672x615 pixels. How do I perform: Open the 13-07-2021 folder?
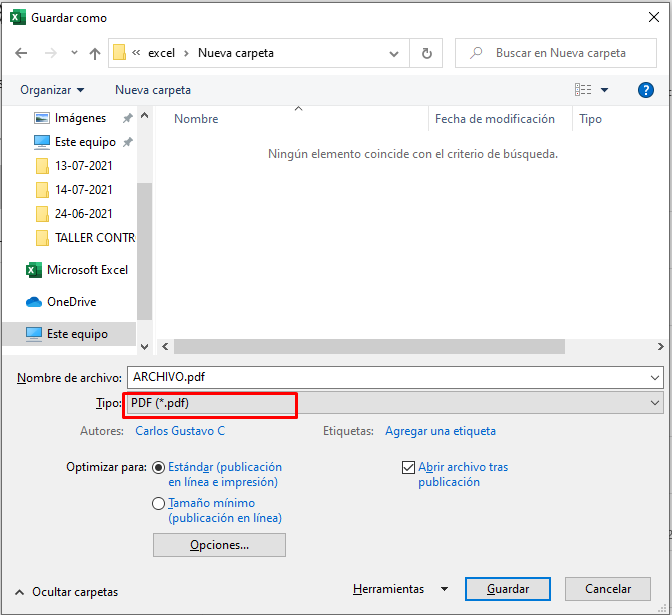[83, 166]
